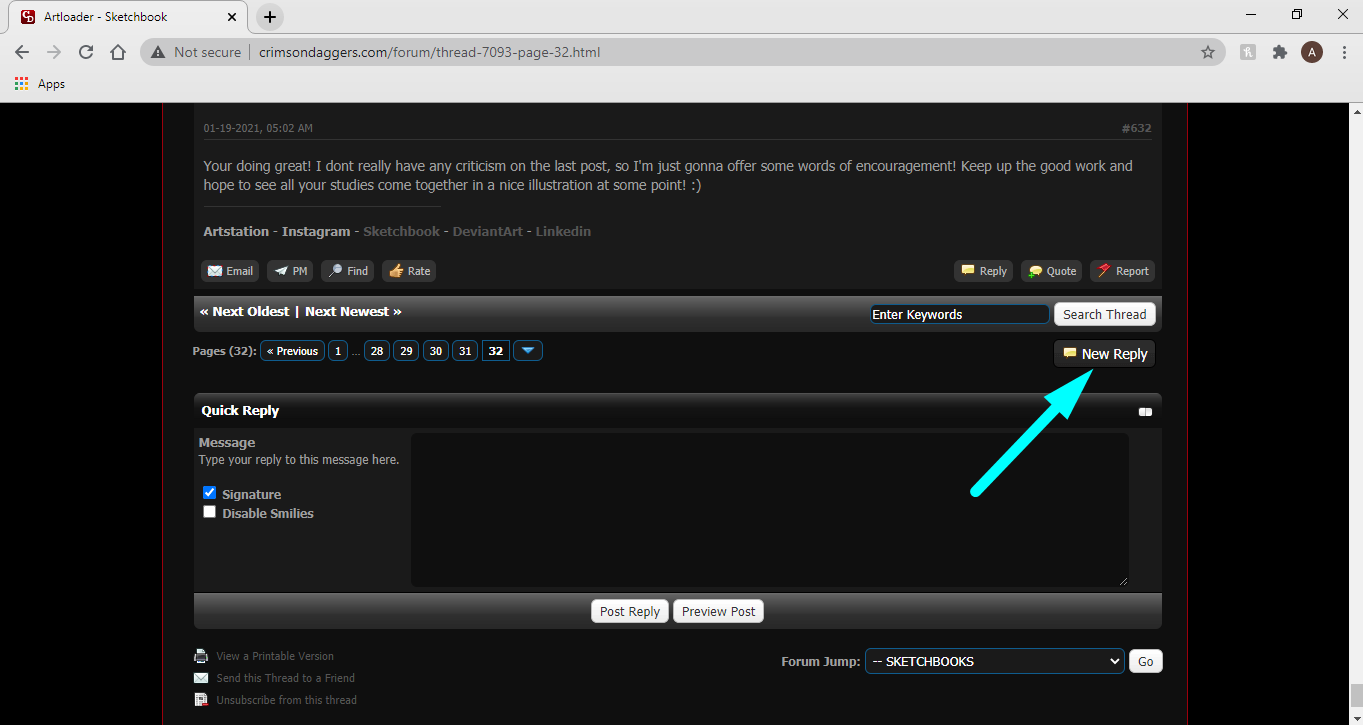The height and width of the screenshot is (725, 1363).
Task: Click the Search Thread button
Action: click(1105, 314)
